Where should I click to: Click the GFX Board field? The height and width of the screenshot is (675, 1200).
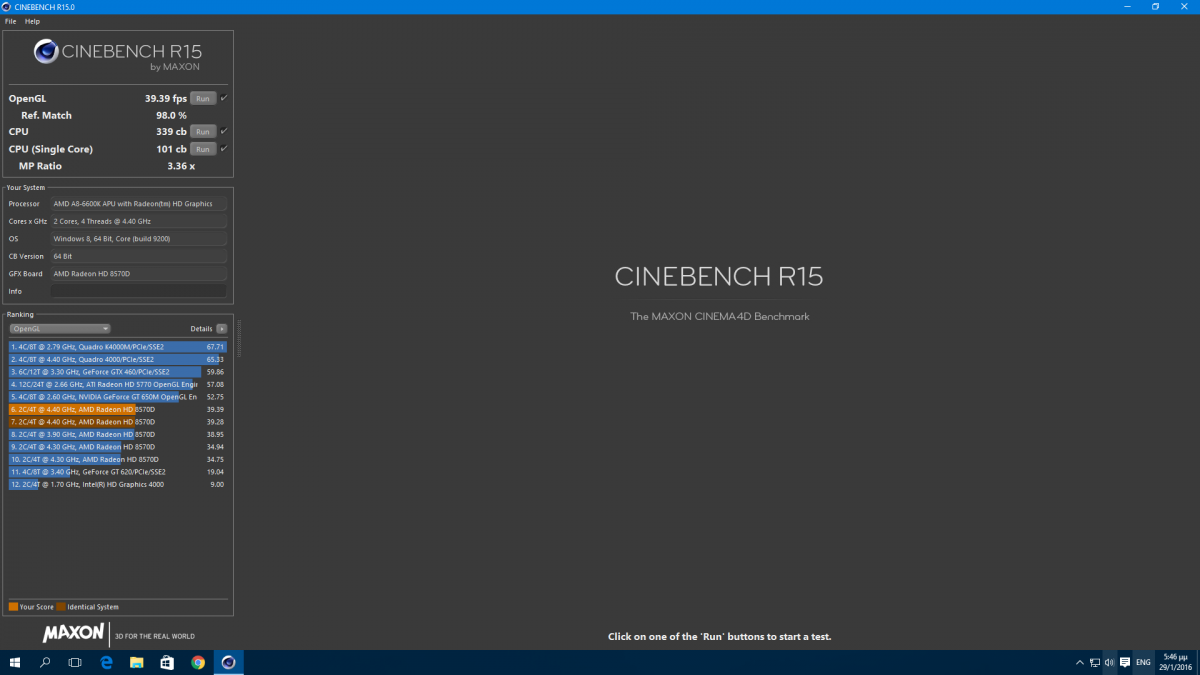pyautogui.click(x=139, y=274)
